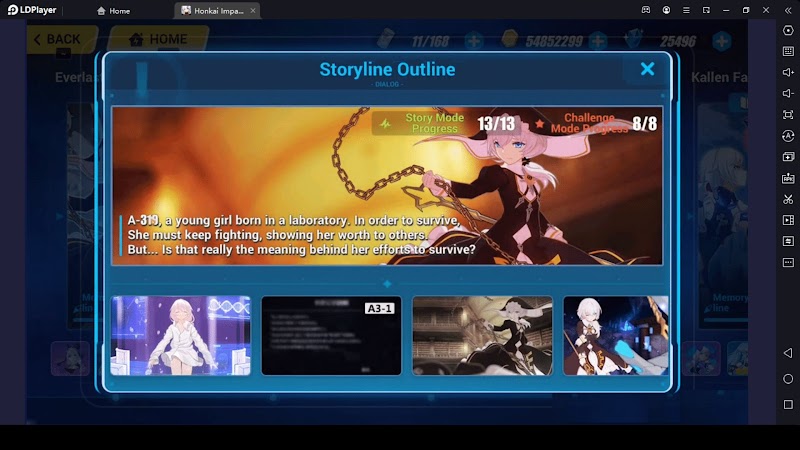Image resolution: width=800 pixels, height=450 pixels.
Task: Open LDPlayer hamburger menu
Action: [x=686, y=10]
